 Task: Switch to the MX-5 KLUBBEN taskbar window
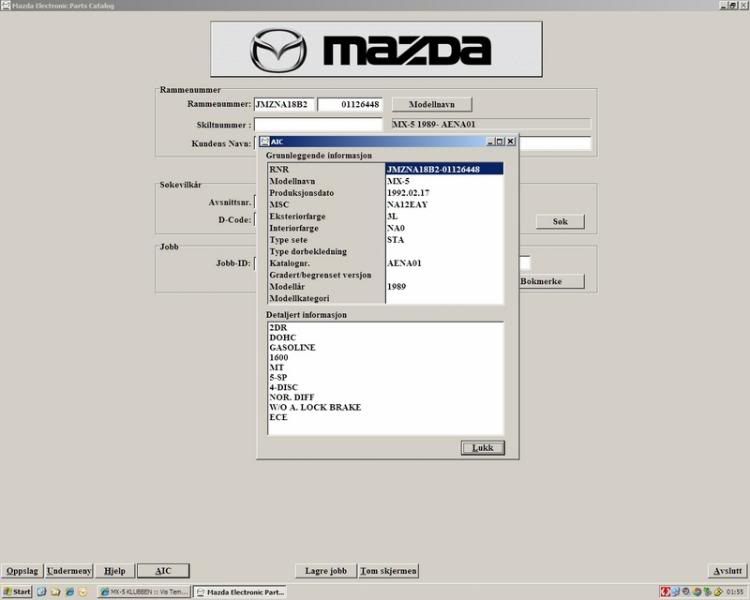coord(144,592)
